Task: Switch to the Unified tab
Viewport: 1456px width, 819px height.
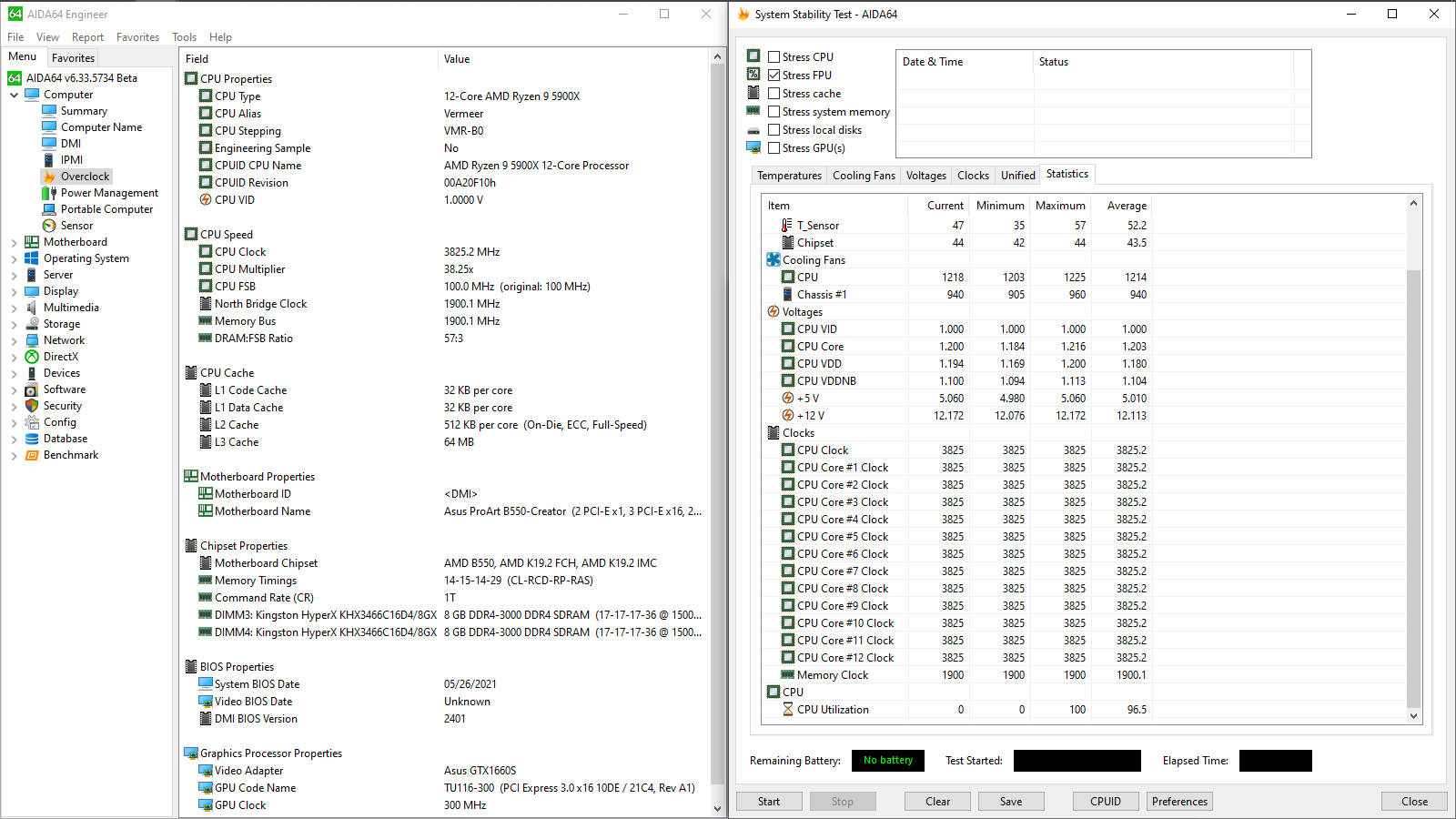Action: tap(1017, 176)
